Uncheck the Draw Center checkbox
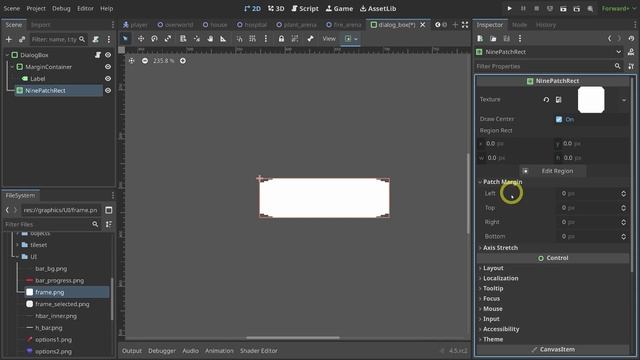Screen dimensions: 640x360 (559, 119)
